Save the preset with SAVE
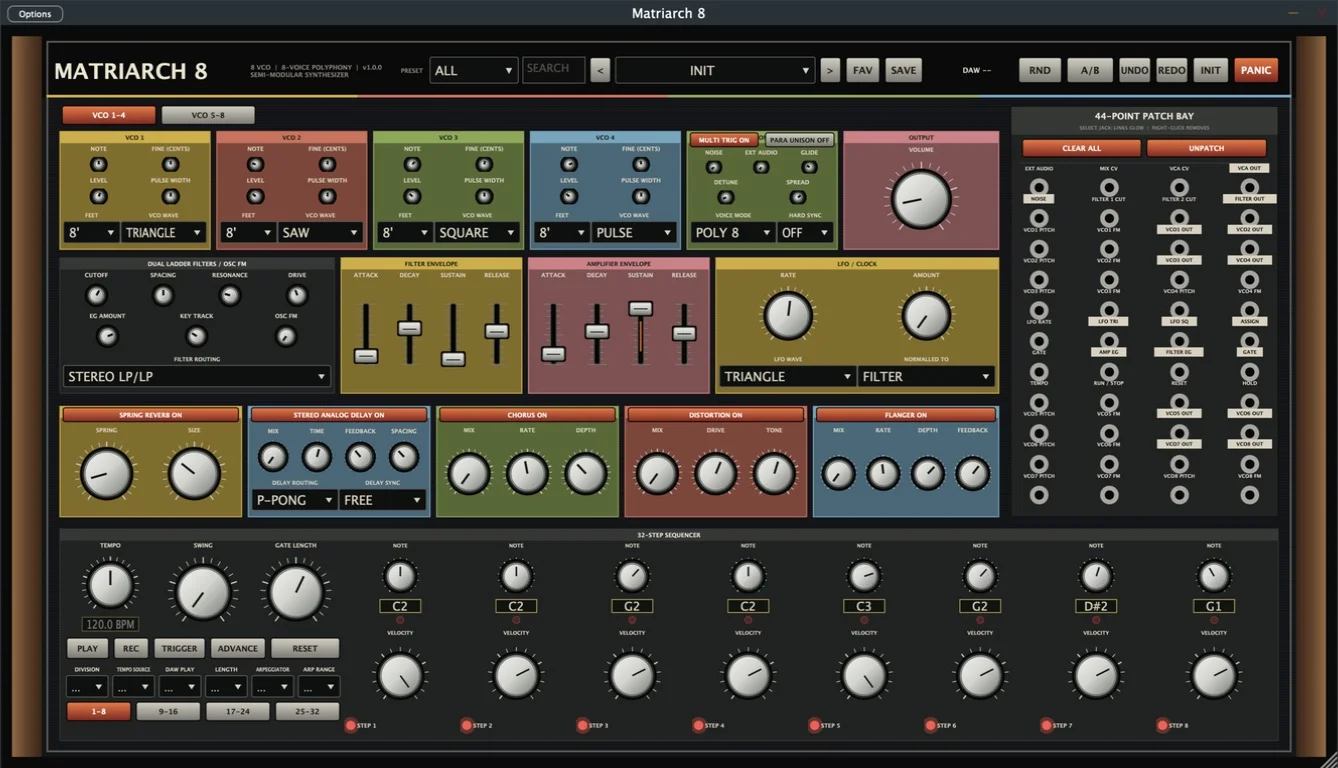The image size is (1338, 768). 903,70
